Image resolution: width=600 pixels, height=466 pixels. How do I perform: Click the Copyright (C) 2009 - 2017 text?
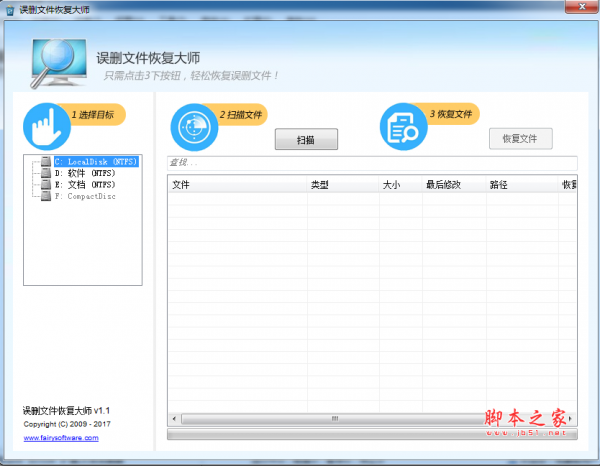(x=67, y=424)
